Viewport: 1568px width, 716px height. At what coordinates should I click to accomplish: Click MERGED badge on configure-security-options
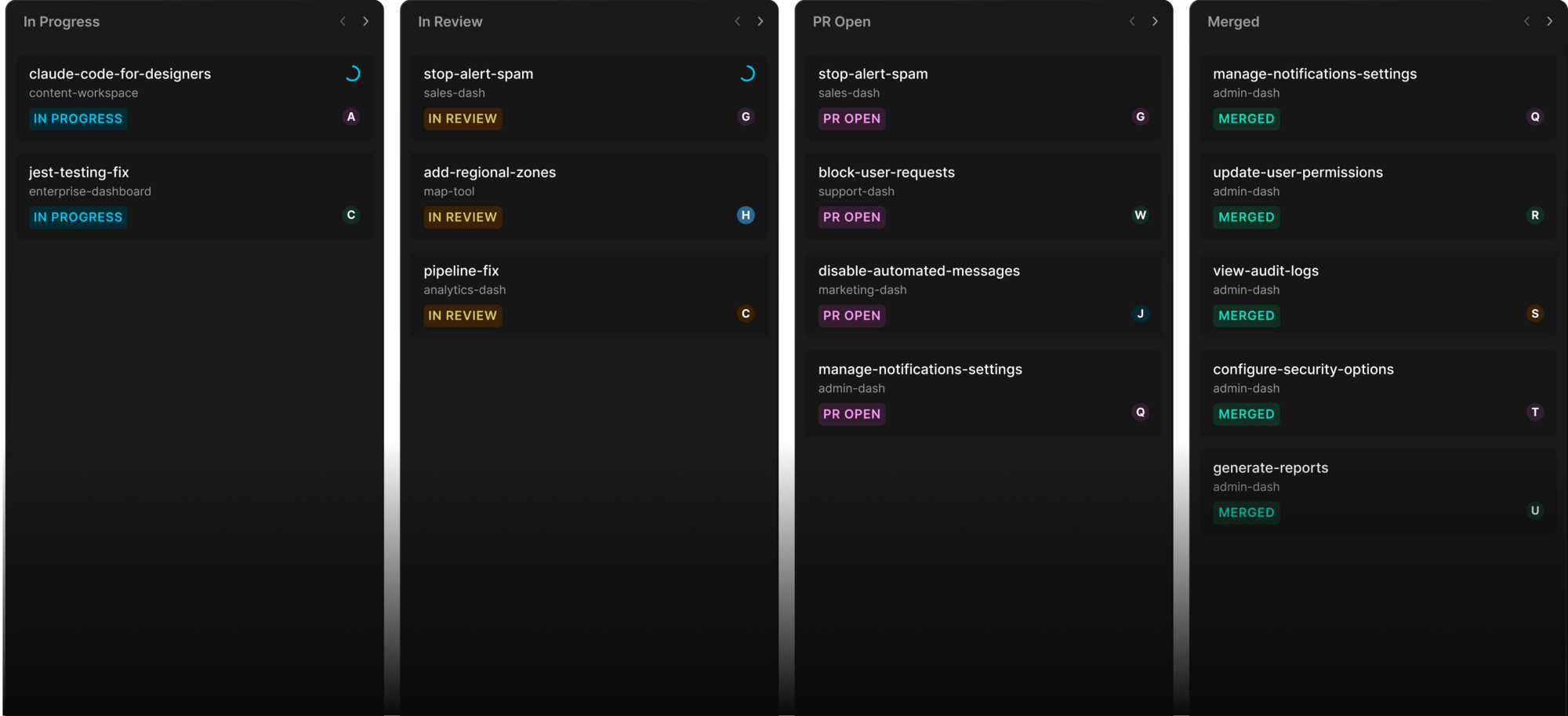point(1247,414)
